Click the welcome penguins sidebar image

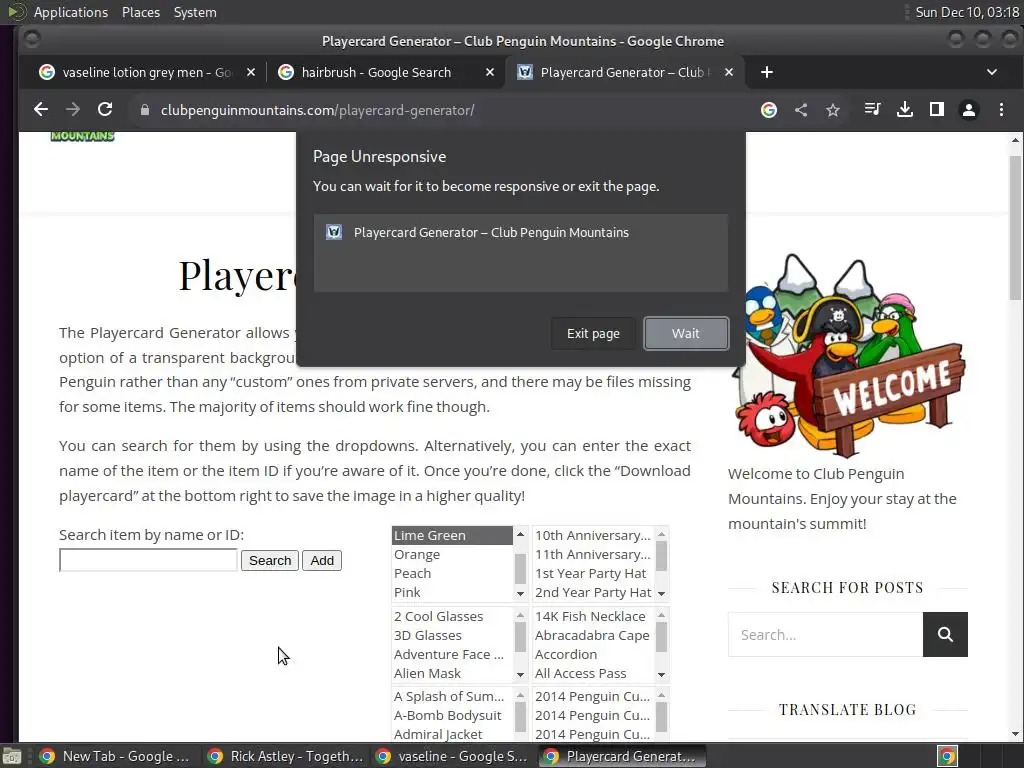(848, 355)
